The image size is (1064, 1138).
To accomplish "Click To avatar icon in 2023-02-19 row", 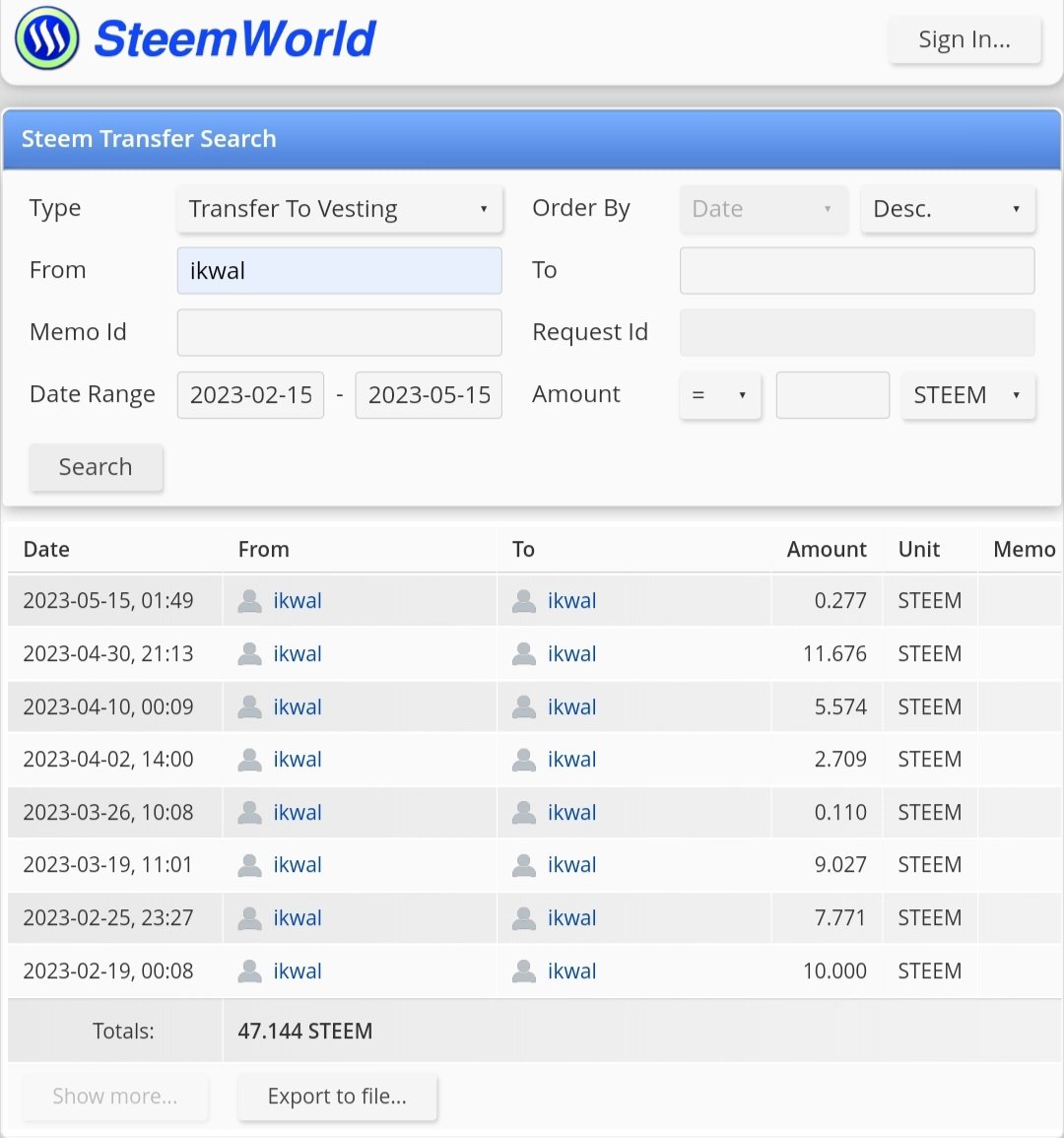I will 524,971.
